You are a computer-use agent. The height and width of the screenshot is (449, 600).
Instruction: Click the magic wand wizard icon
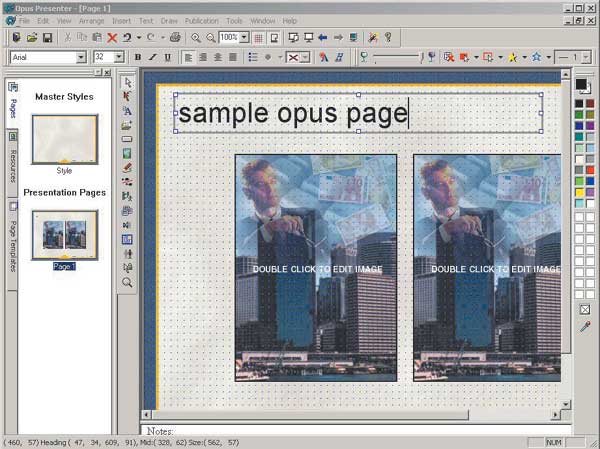(x=373, y=38)
